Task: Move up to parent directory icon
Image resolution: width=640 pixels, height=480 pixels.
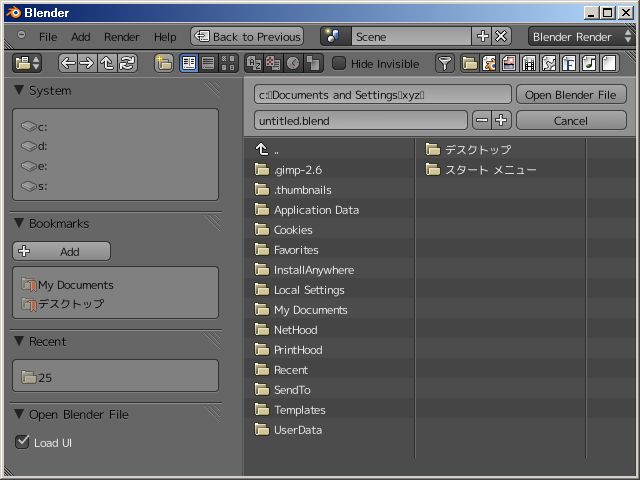Action: pos(107,63)
